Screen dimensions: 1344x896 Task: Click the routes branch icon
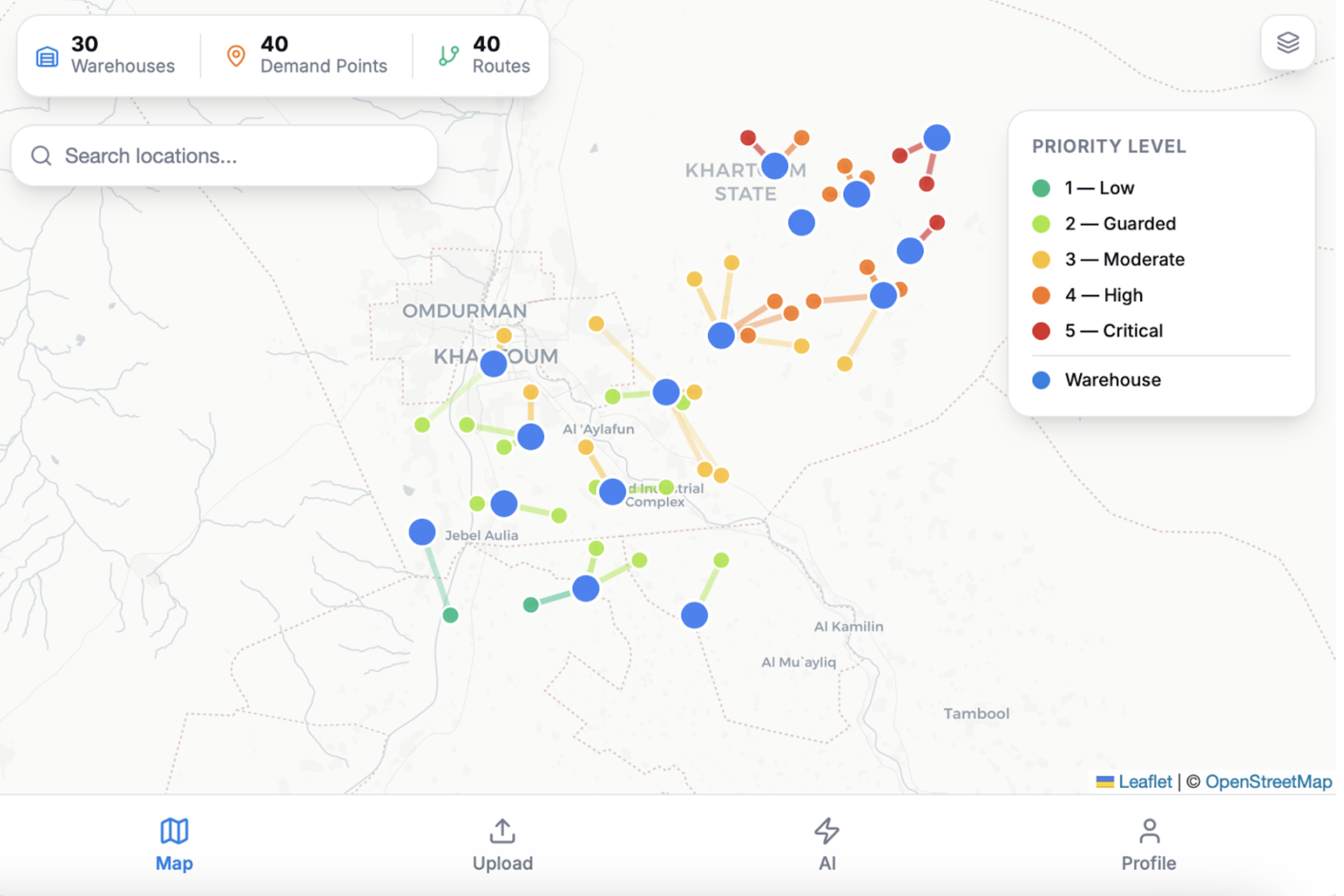click(448, 56)
